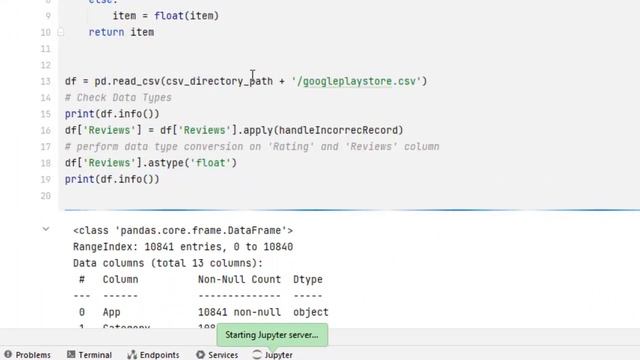Screen dimensions: 640x360
Task: Click the 'Starting Jupyter server...' notification
Action: [272, 335]
